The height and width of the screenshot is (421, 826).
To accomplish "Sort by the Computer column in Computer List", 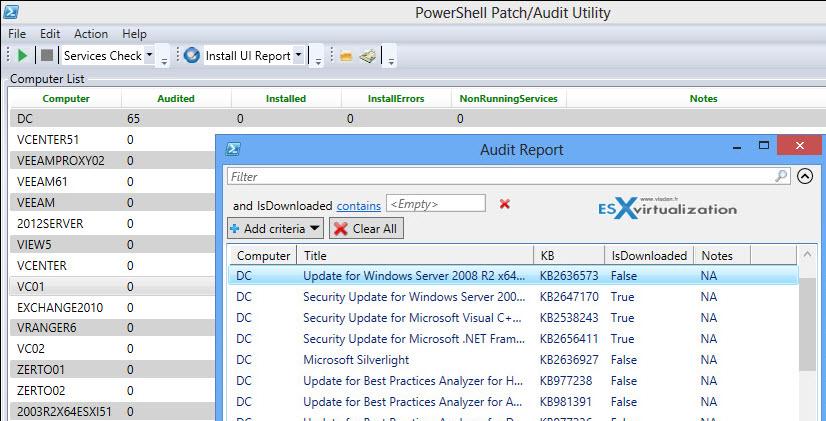I will [66, 99].
